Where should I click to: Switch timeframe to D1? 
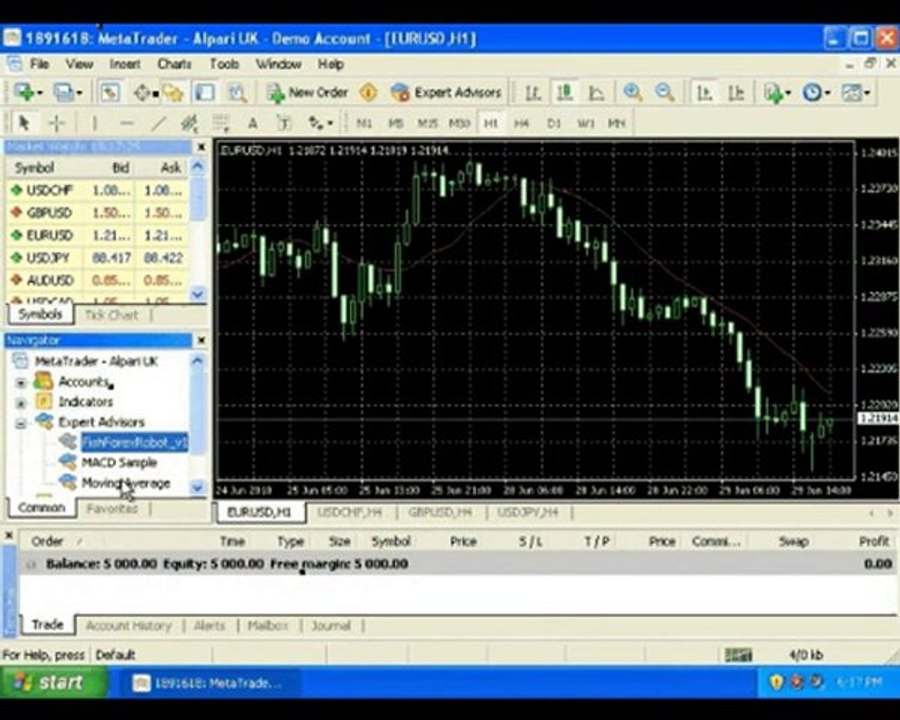pos(553,123)
